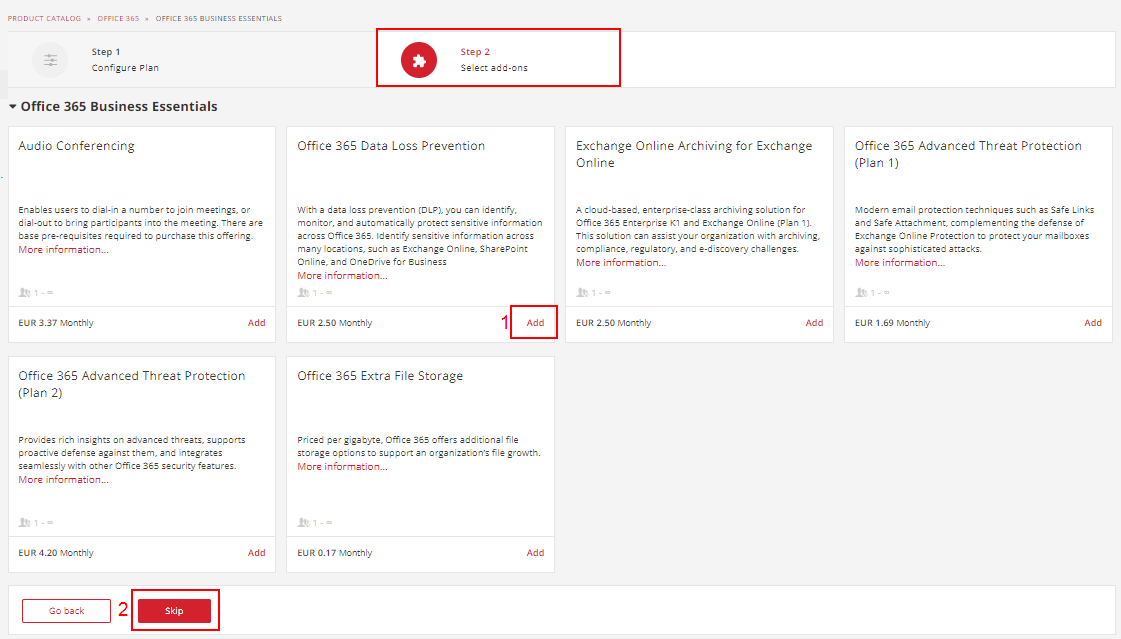The height and width of the screenshot is (639, 1121).
Task: Open More information for Threat Protection Plan 1
Action: click(900, 263)
